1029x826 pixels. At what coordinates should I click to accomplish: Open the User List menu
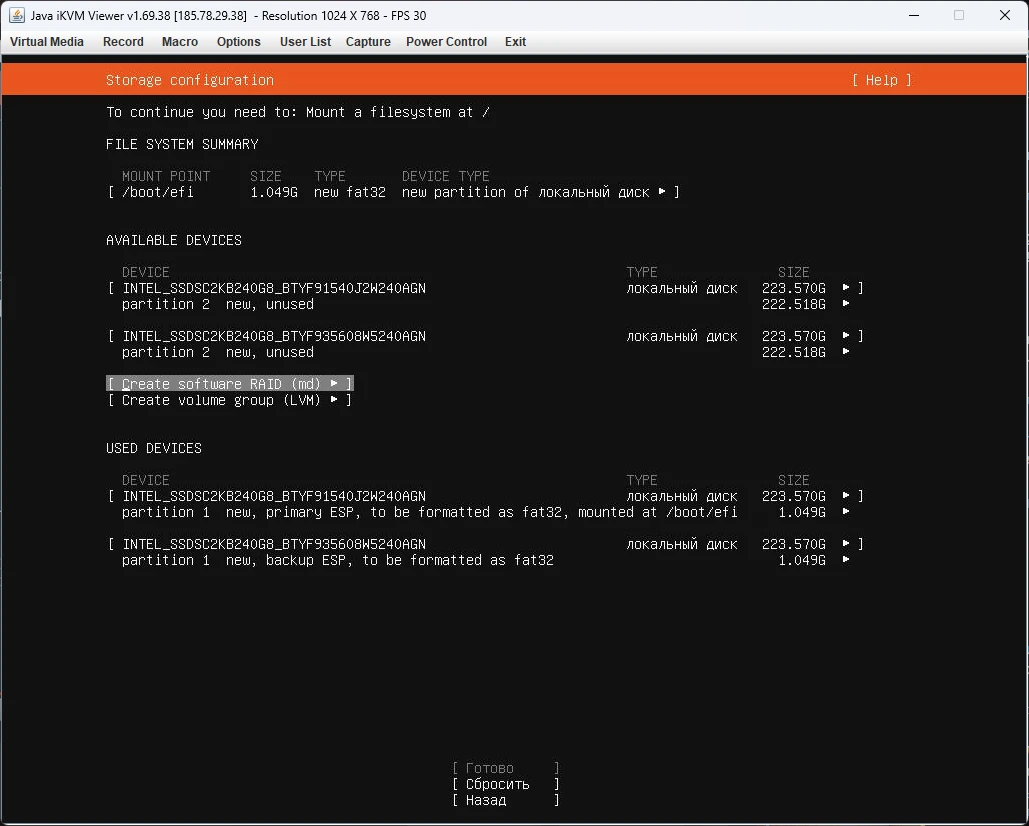[305, 42]
